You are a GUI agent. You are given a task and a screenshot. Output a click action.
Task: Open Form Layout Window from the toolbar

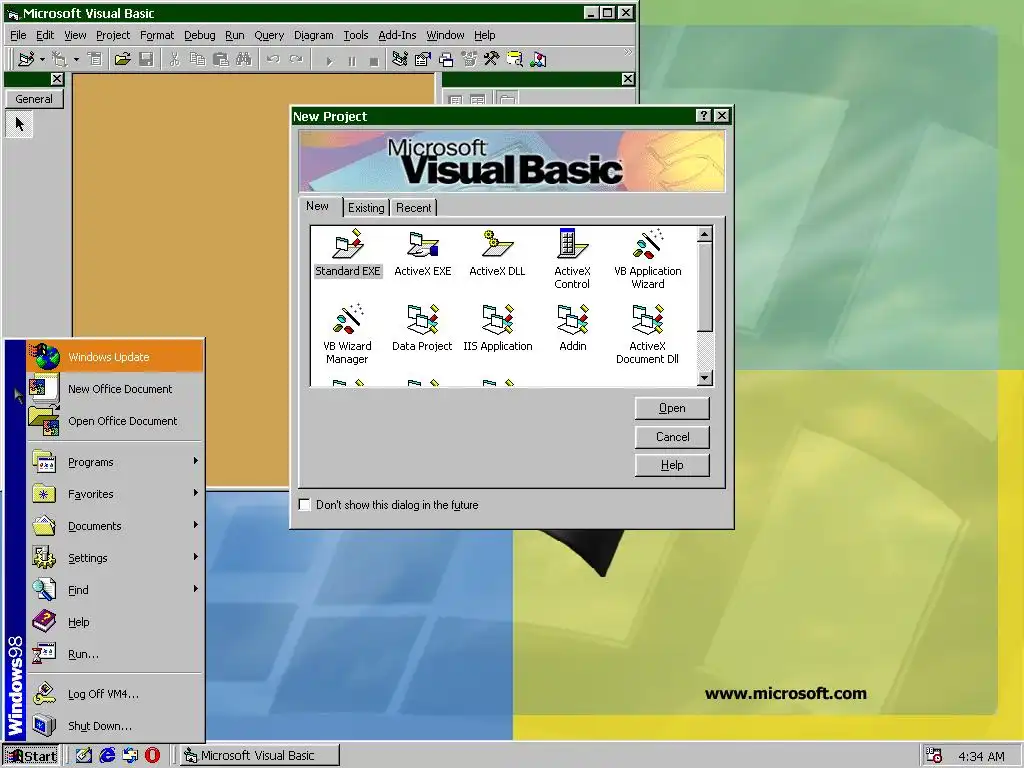(446, 59)
